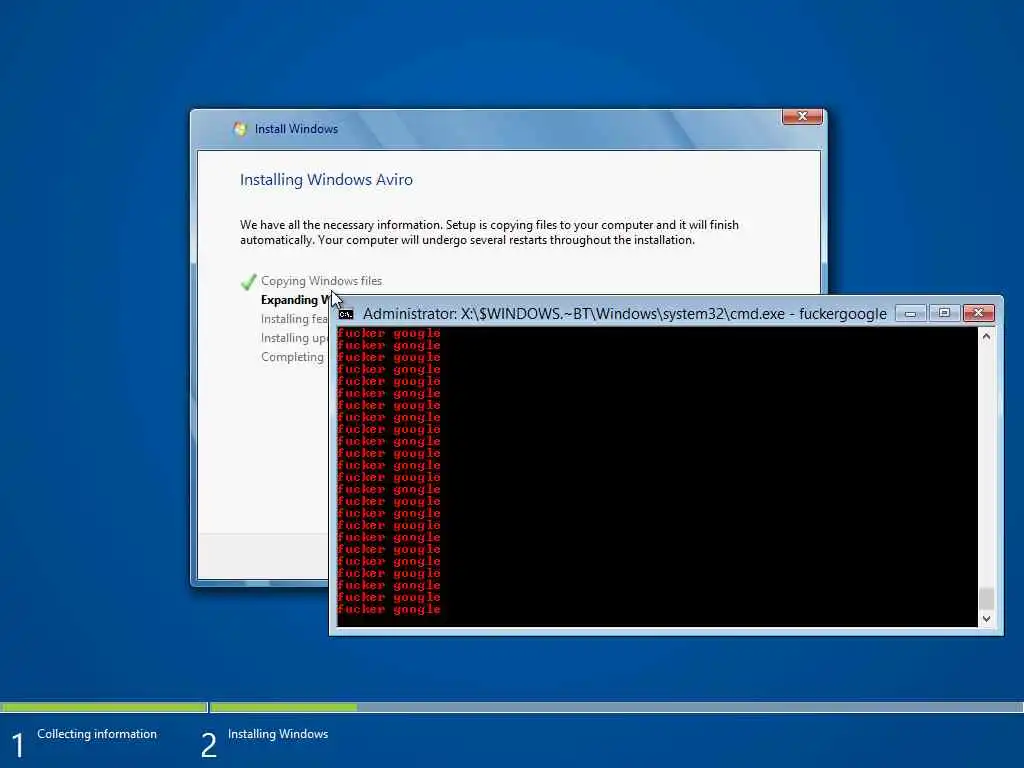Screen dimensions: 1024x768
Task: Click the last red console output line
Action: 389,609
